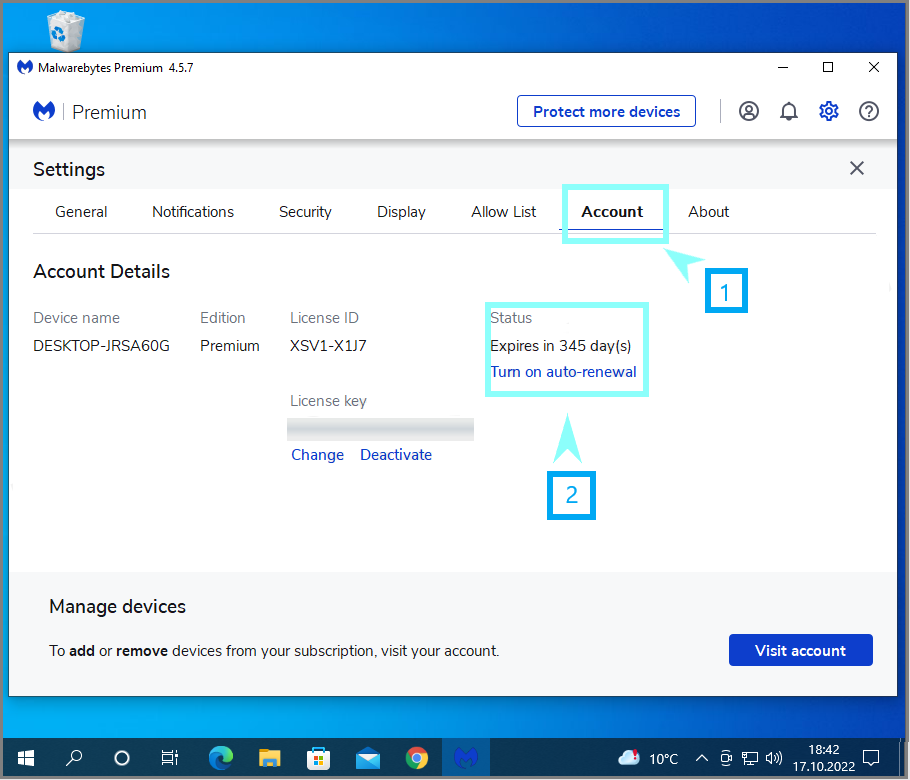Screen dimensions: 910x780
Task: Maximize the Malwarebytes window
Action: (828, 67)
